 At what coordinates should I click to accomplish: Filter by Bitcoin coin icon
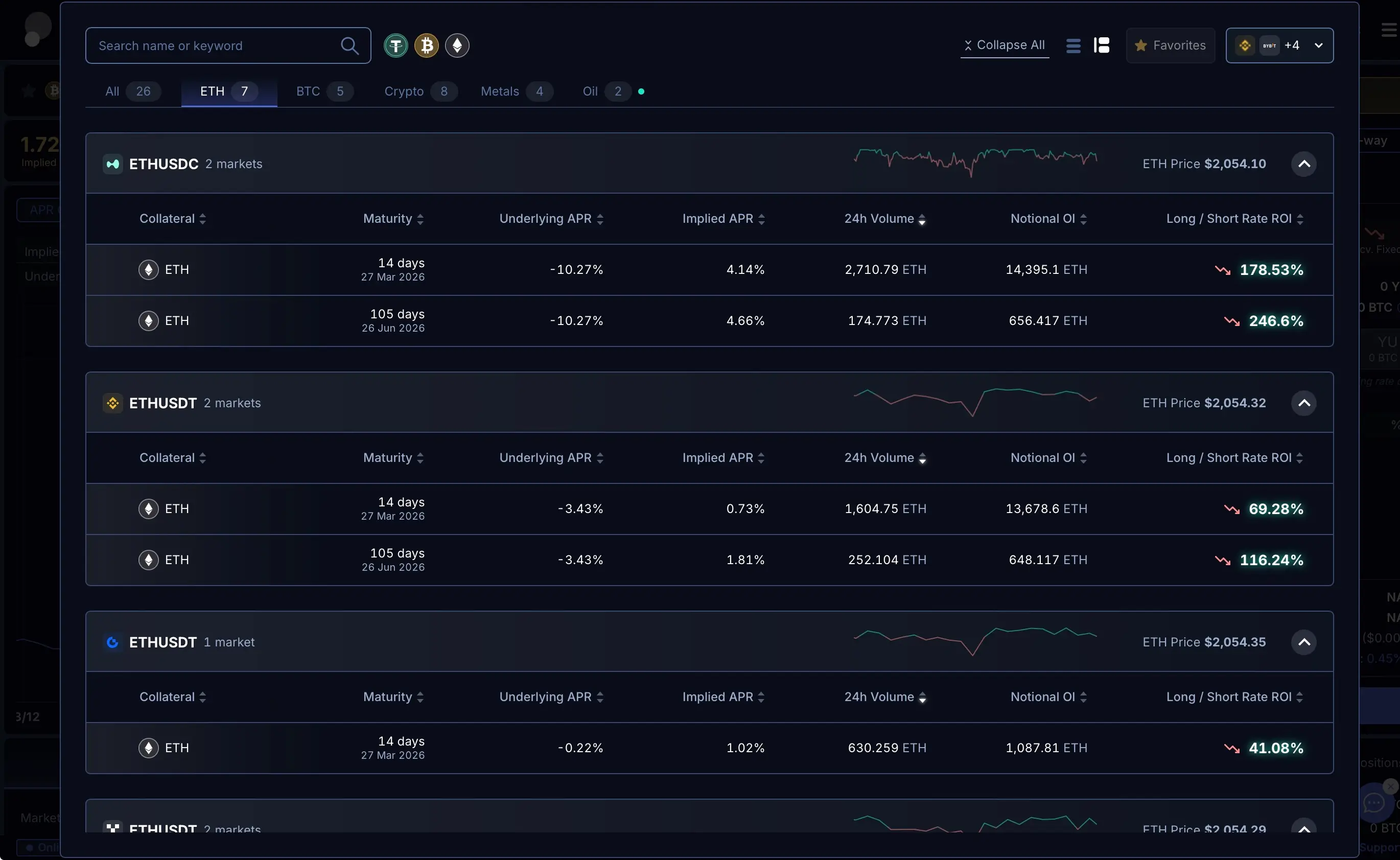pos(426,45)
